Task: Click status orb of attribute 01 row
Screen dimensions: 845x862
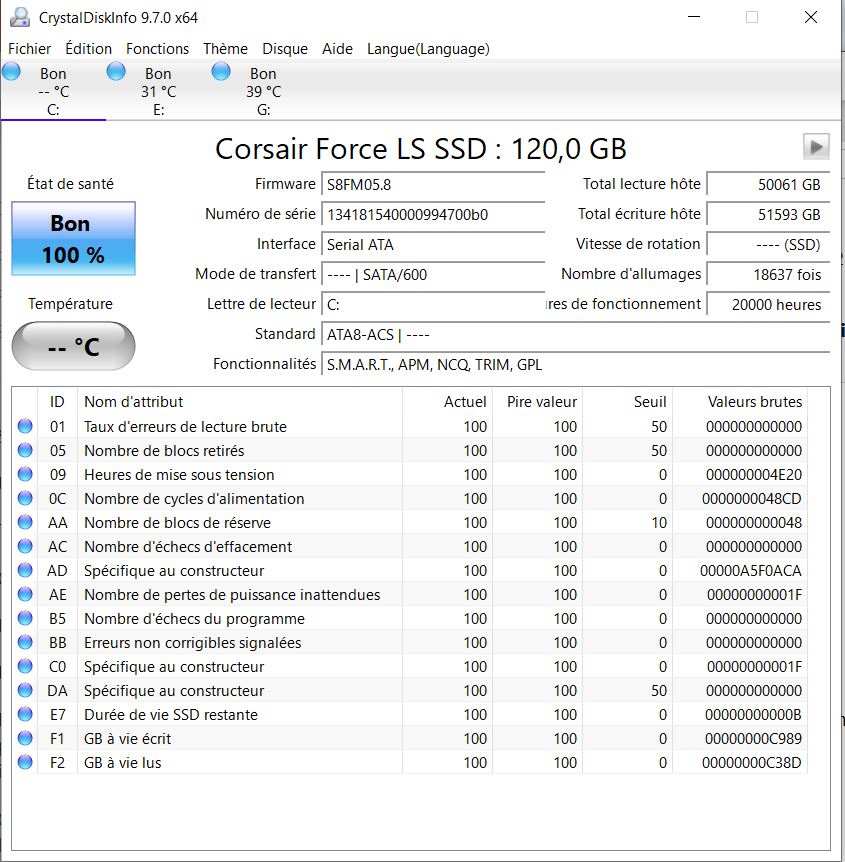Action: 25,426
